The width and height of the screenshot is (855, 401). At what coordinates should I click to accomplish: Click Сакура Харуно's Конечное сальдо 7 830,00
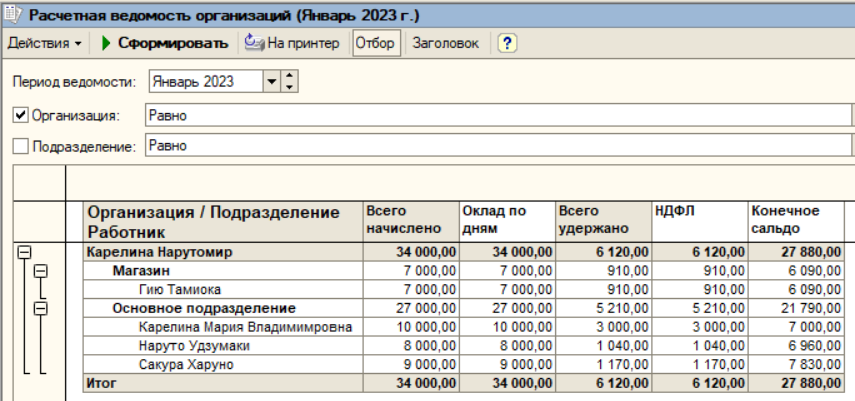point(796,364)
